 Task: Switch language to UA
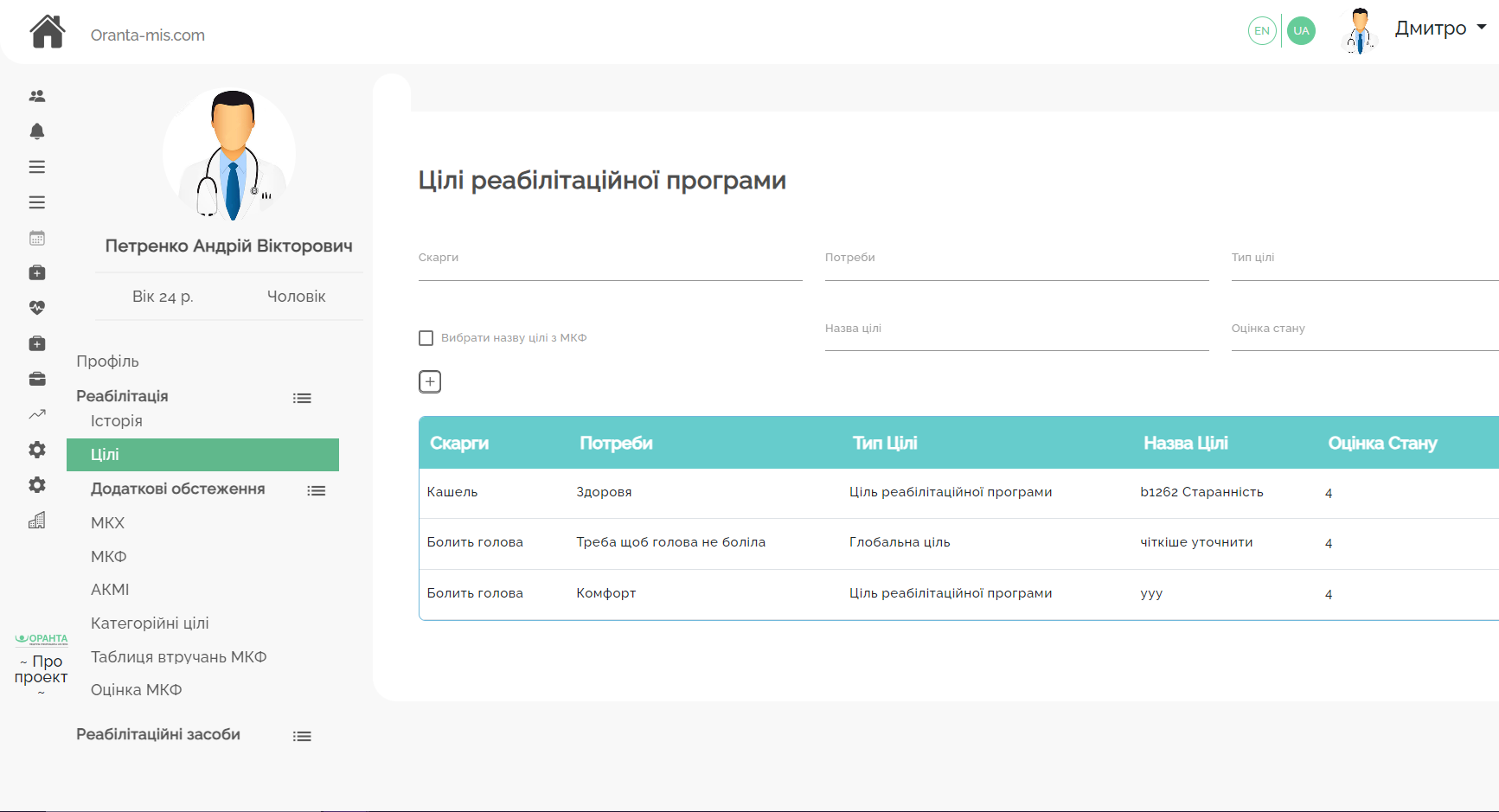tap(1301, 31)
